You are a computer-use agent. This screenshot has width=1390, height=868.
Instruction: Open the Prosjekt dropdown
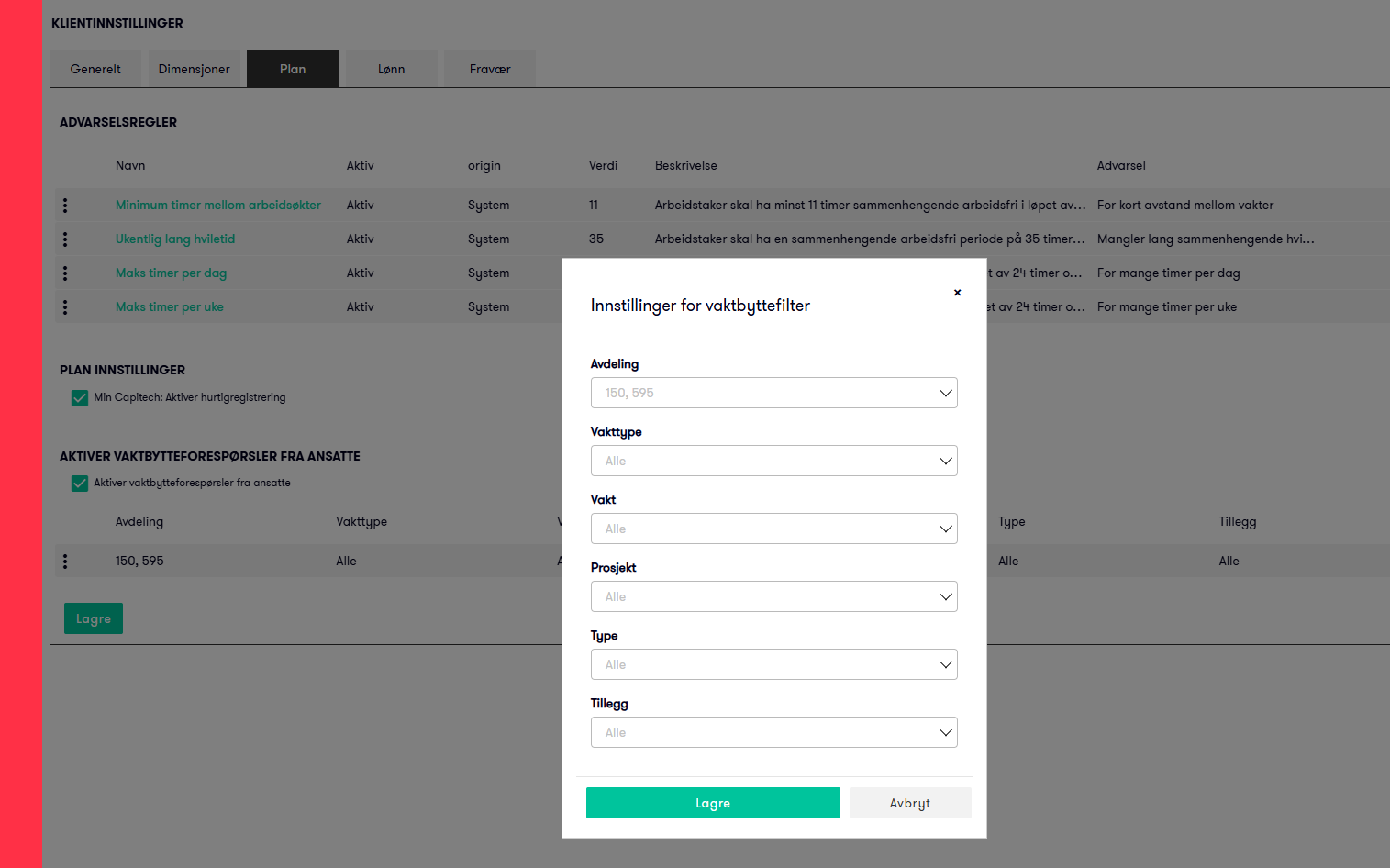click(773, 596)
